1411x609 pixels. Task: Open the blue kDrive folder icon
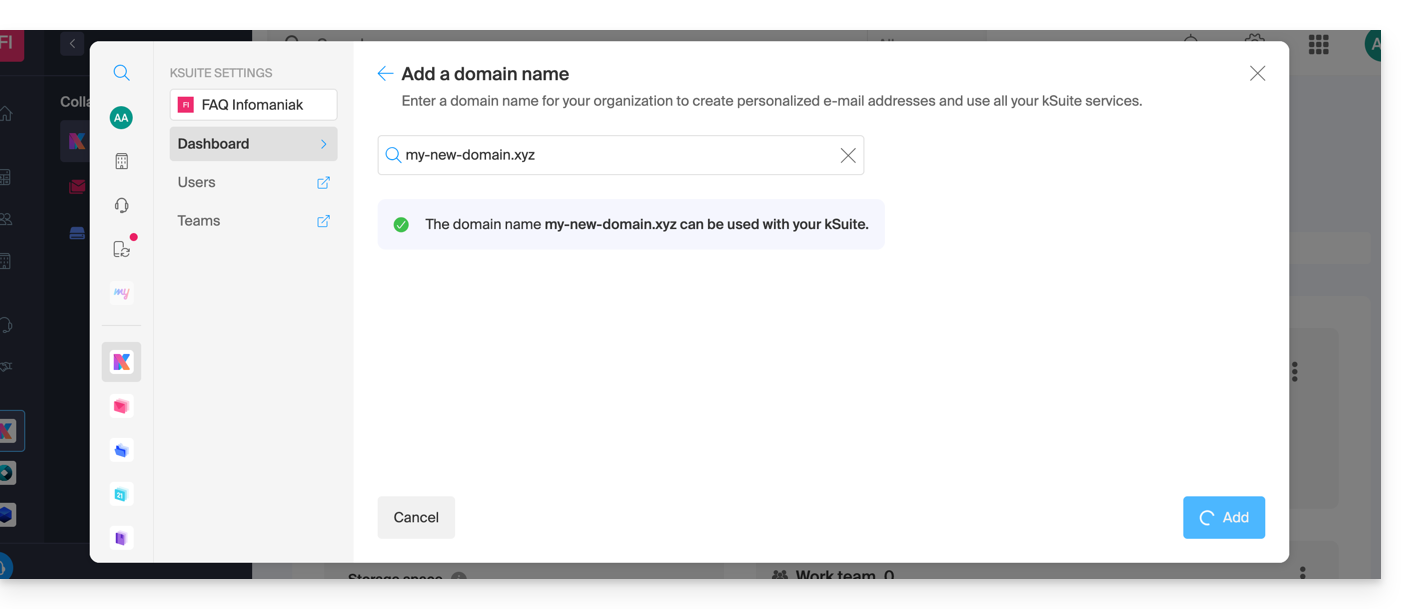point(121,450)
